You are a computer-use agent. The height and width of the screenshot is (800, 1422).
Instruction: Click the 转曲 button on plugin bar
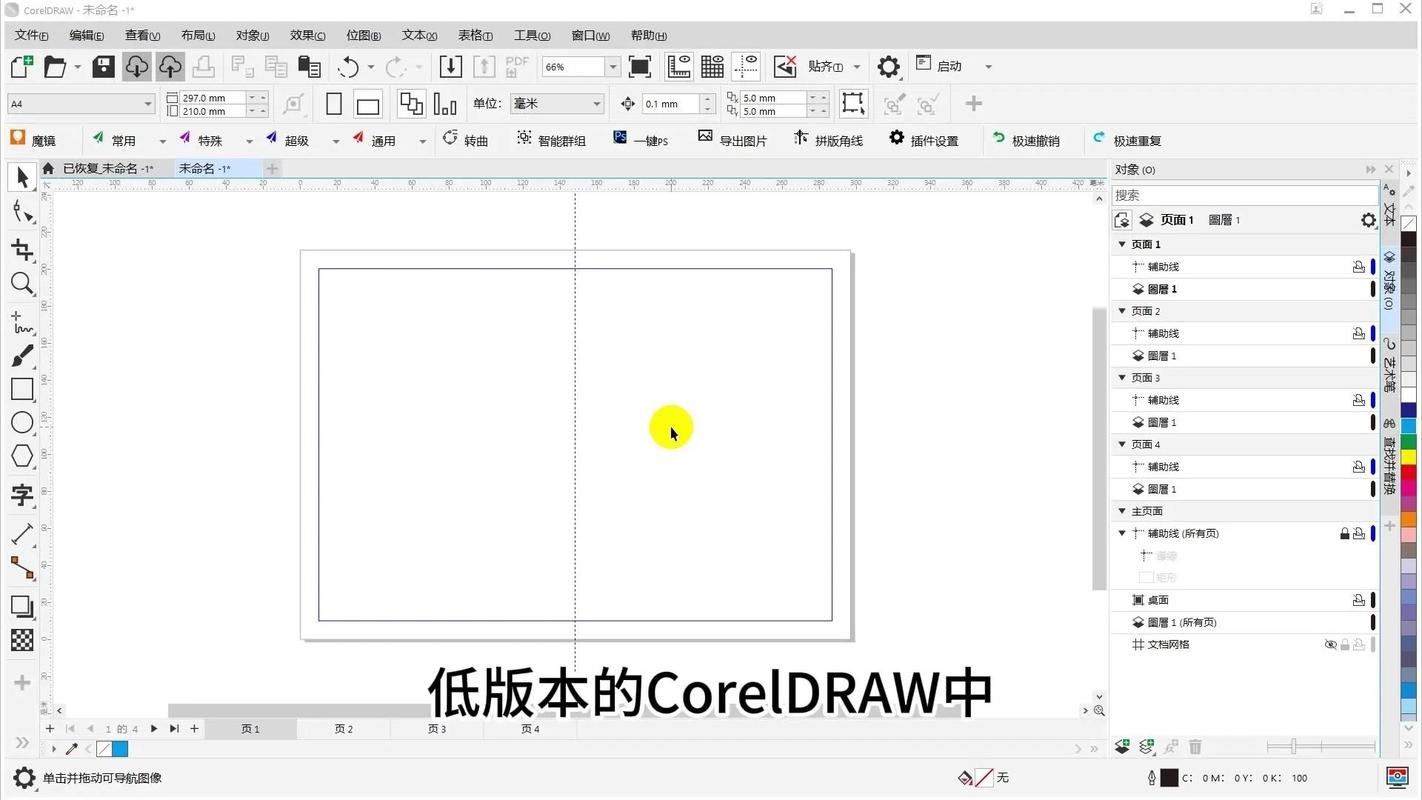click(x=466, y=140)
